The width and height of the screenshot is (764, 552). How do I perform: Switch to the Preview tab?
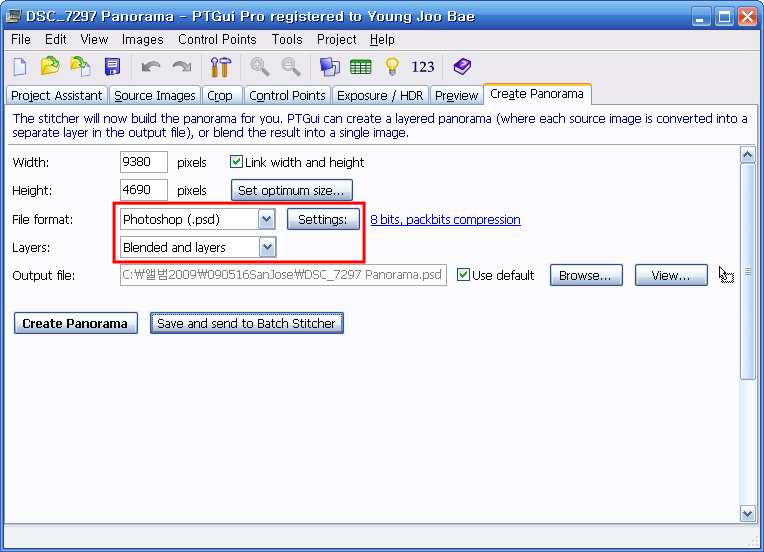[457, 95]
